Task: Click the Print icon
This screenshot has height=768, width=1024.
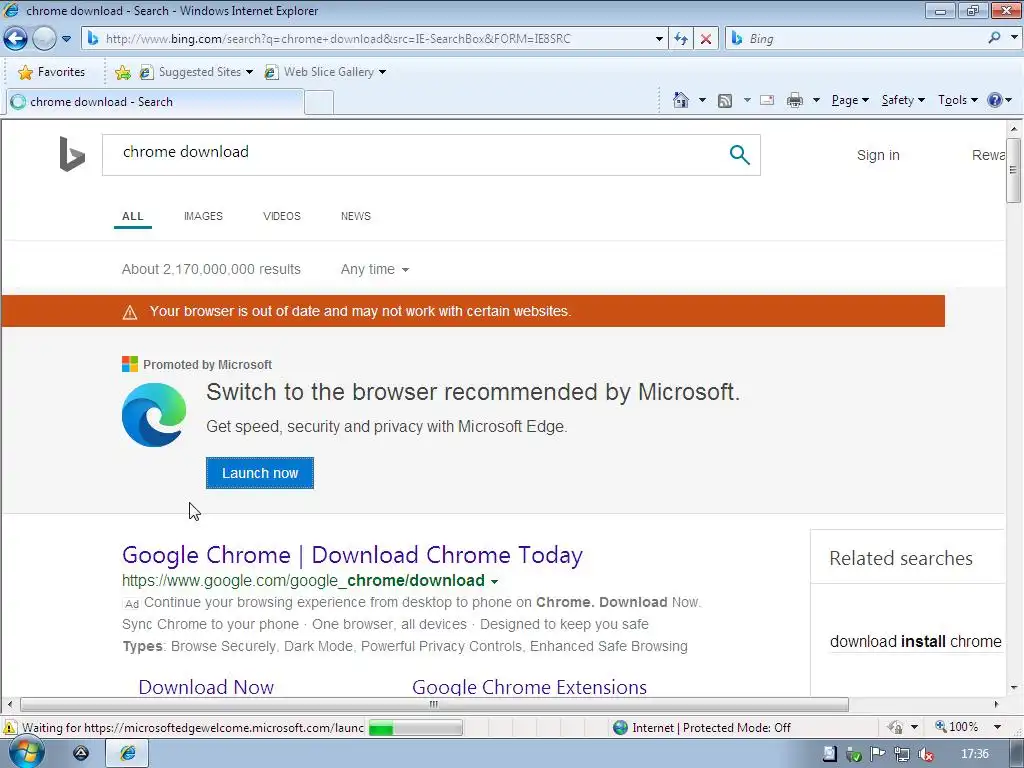Action: click(795, 100)
